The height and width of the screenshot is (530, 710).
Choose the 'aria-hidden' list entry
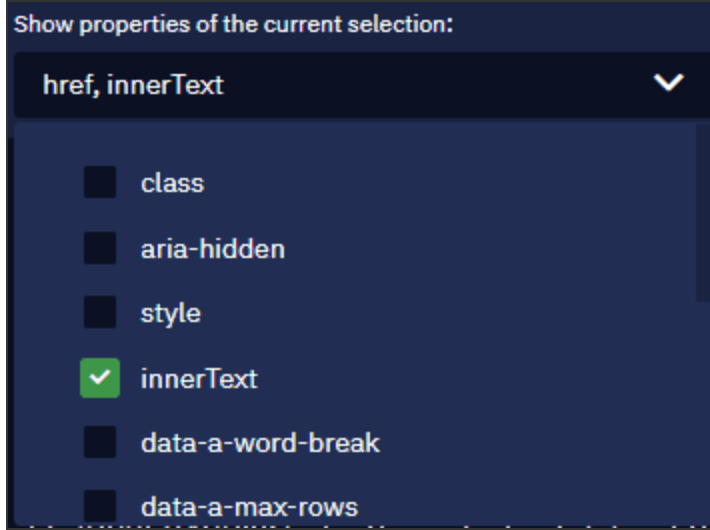point(213,249)
